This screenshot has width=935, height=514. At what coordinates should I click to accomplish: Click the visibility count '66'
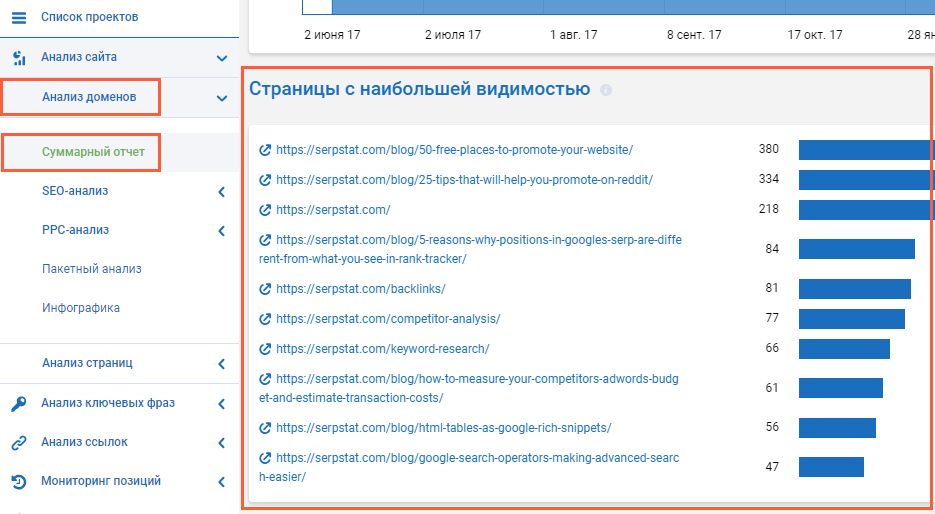(x=772, y=348)
